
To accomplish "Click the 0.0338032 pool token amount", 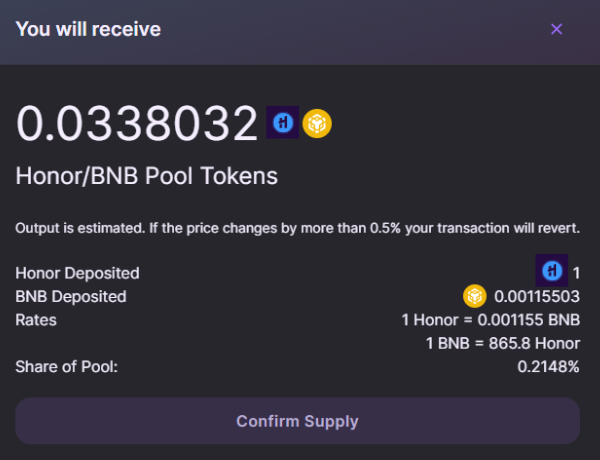I will 137,124.
